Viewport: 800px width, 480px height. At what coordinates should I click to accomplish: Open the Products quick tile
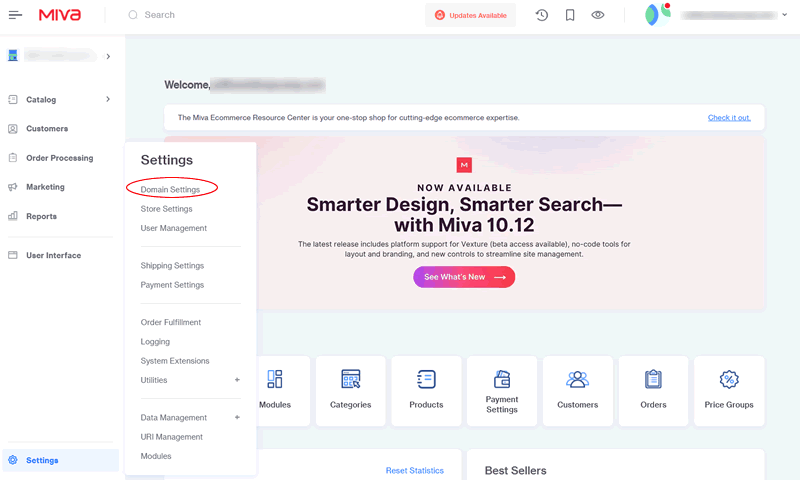pyautogui.click(x=426, y=391)
